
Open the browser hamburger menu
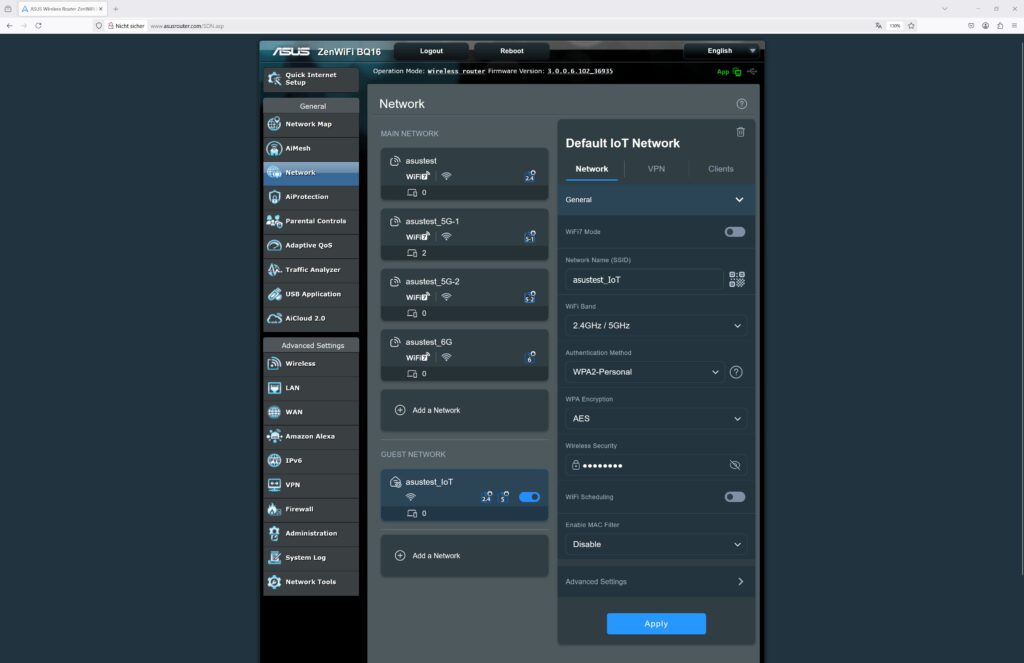click(x=1014, y=25)
